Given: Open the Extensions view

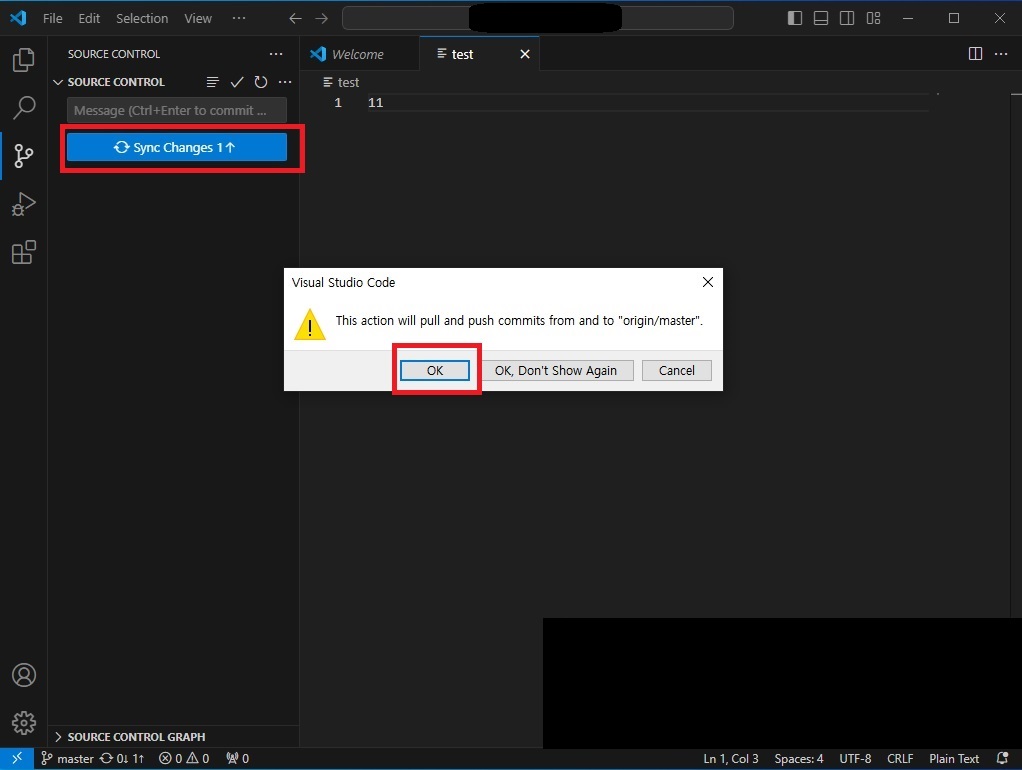Looking at the screenshot, I should point(23,252).
